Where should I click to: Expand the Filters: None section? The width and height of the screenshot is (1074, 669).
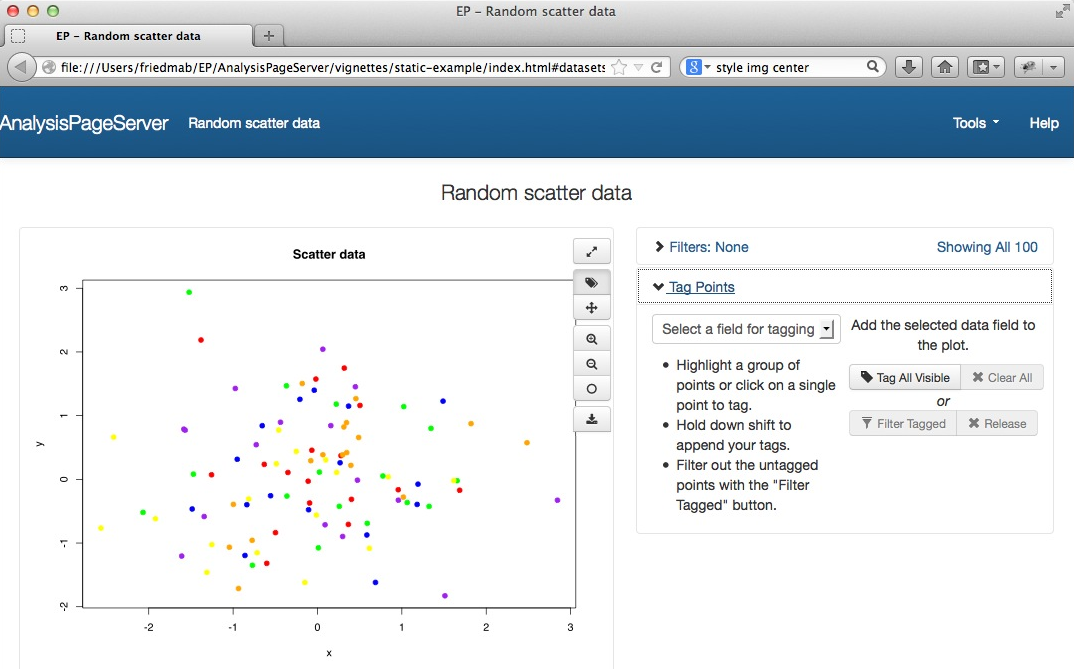pos(701,247)
